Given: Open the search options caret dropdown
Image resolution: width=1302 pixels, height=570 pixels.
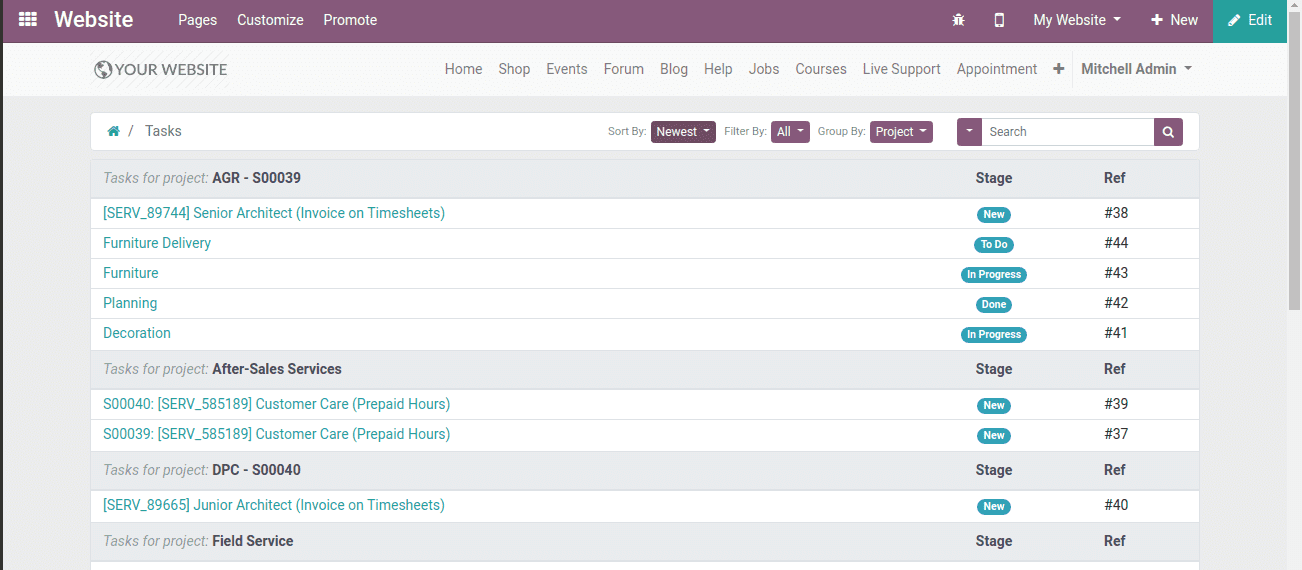Looking at the screenshot, I should coord(969,132).
